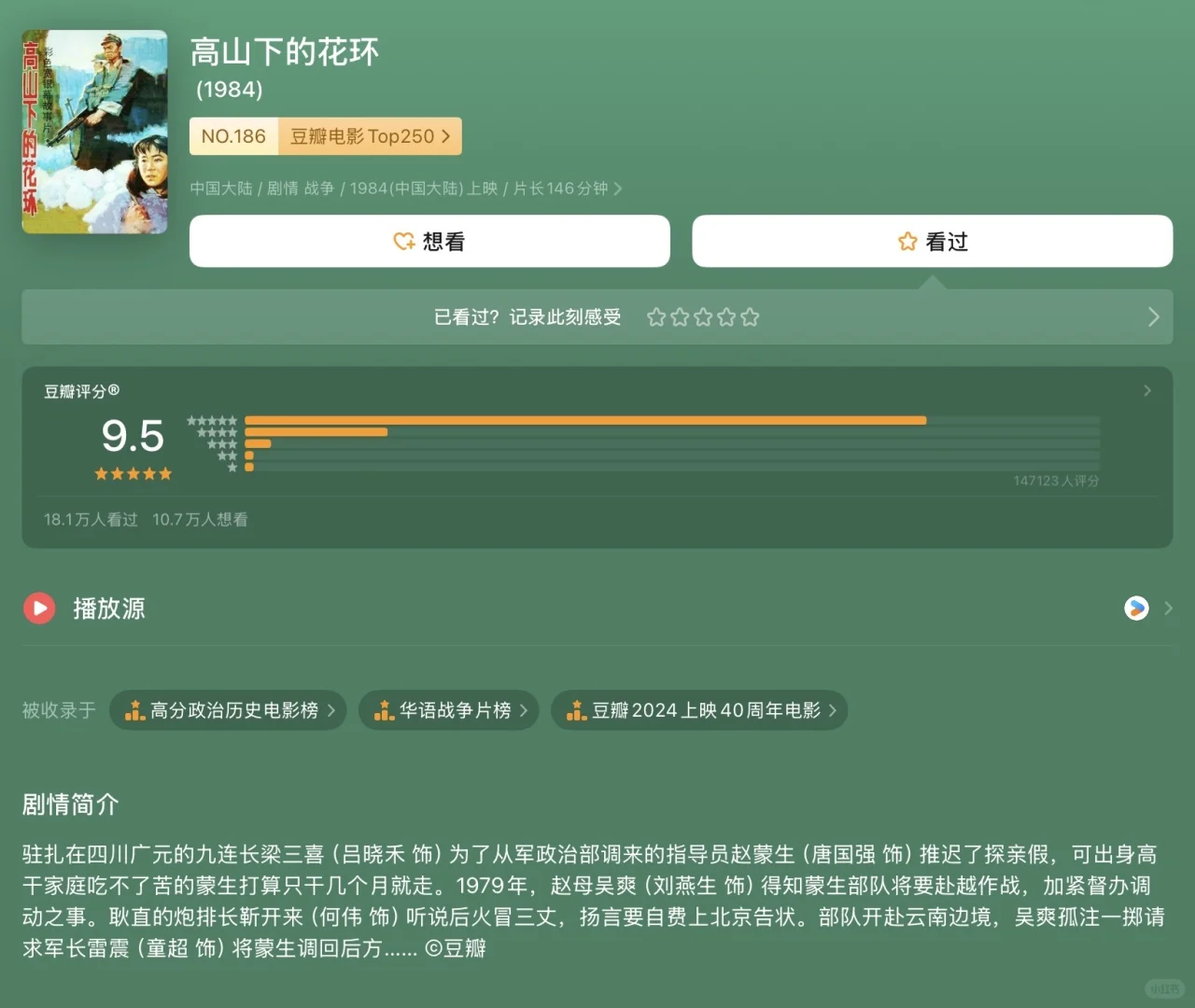
Task: Click the 已看过？记录此刻感受 prompt
Action: 527,317
